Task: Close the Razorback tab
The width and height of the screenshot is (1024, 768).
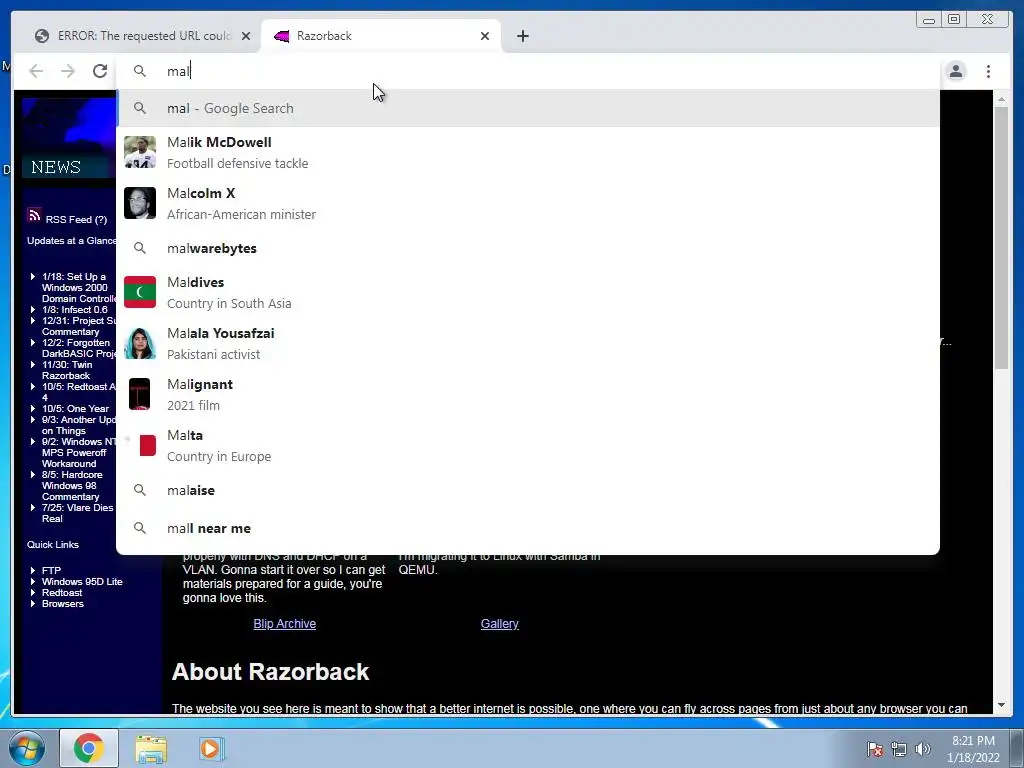Action: click(x=485, y=36)
